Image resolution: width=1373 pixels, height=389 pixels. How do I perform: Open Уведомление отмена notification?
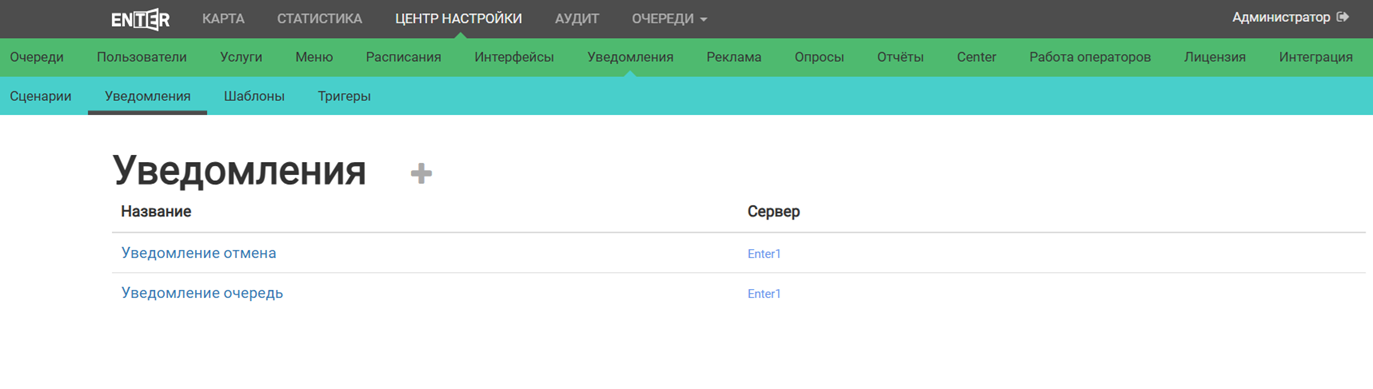point(199,253)
